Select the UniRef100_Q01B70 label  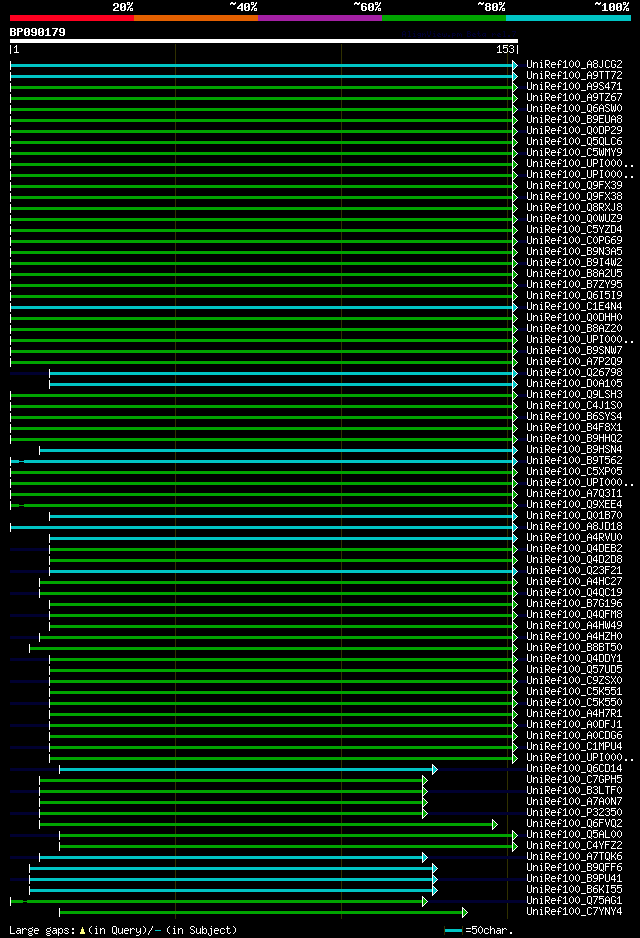click(574, 516)
